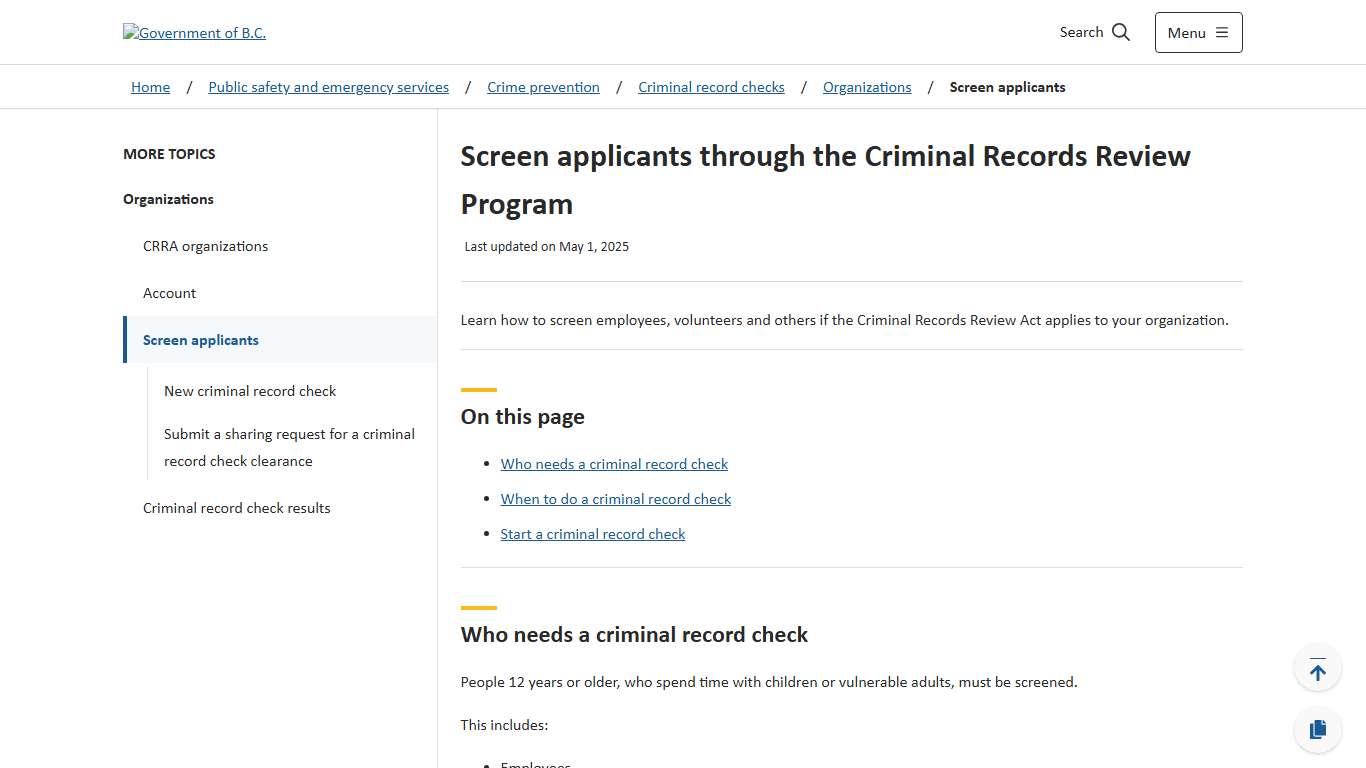
Task: Click the Organizations sidebar heading
Action: tap(168, 199)
